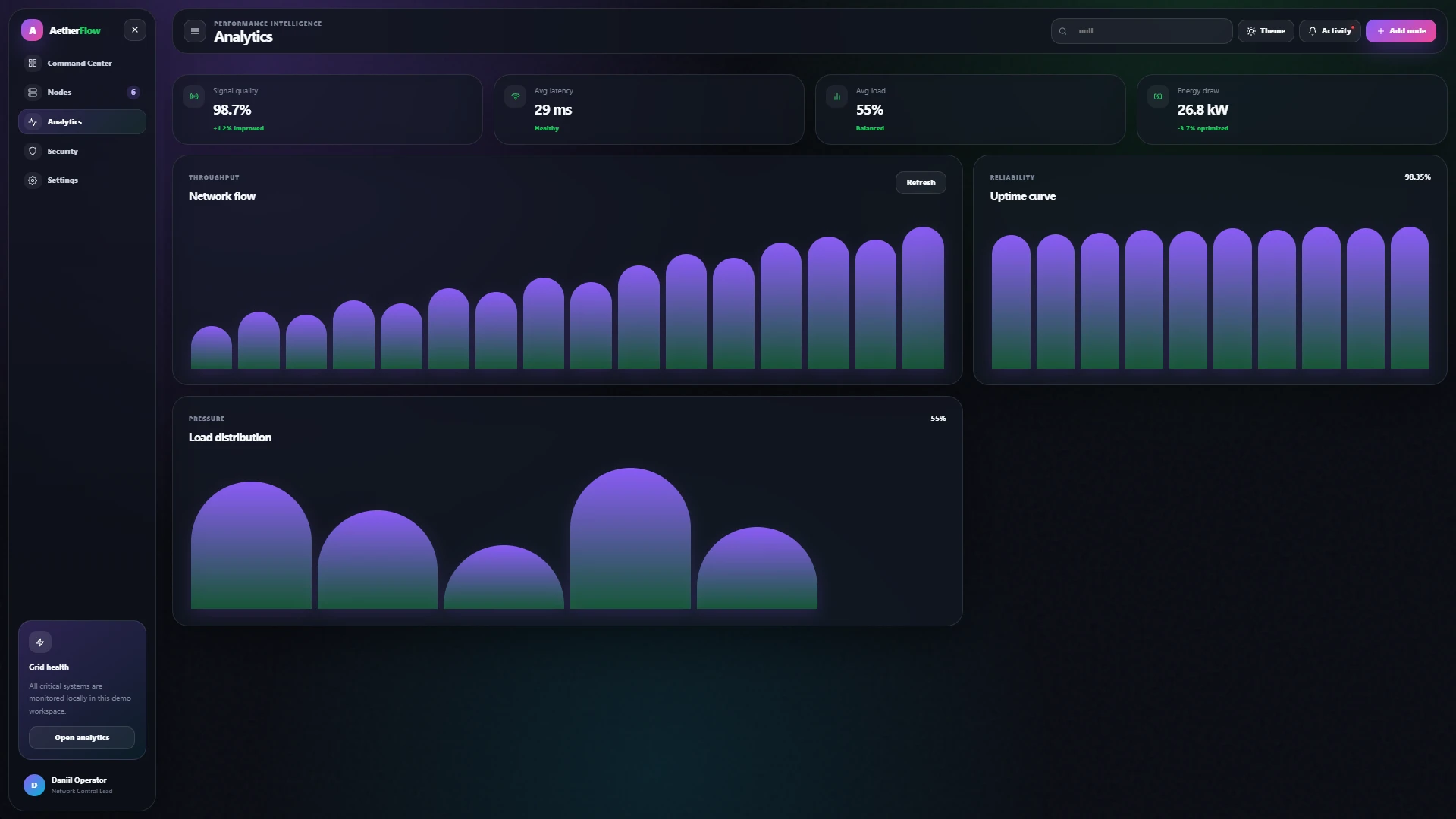Click the 98.35% reliability value
The image size is (1456, 819).
coord(1417,177)
